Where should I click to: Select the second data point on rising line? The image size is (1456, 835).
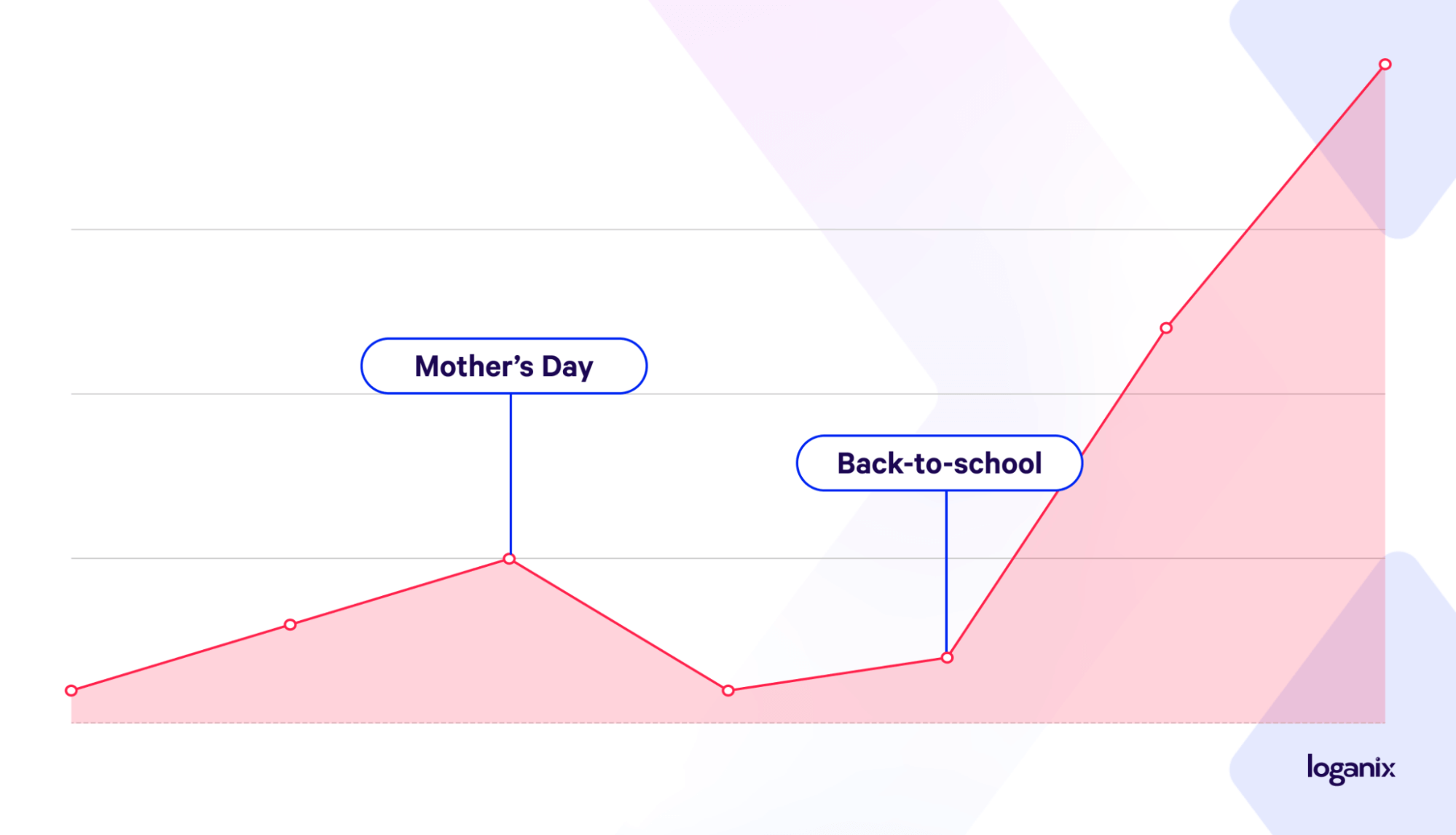coord(290,624)
